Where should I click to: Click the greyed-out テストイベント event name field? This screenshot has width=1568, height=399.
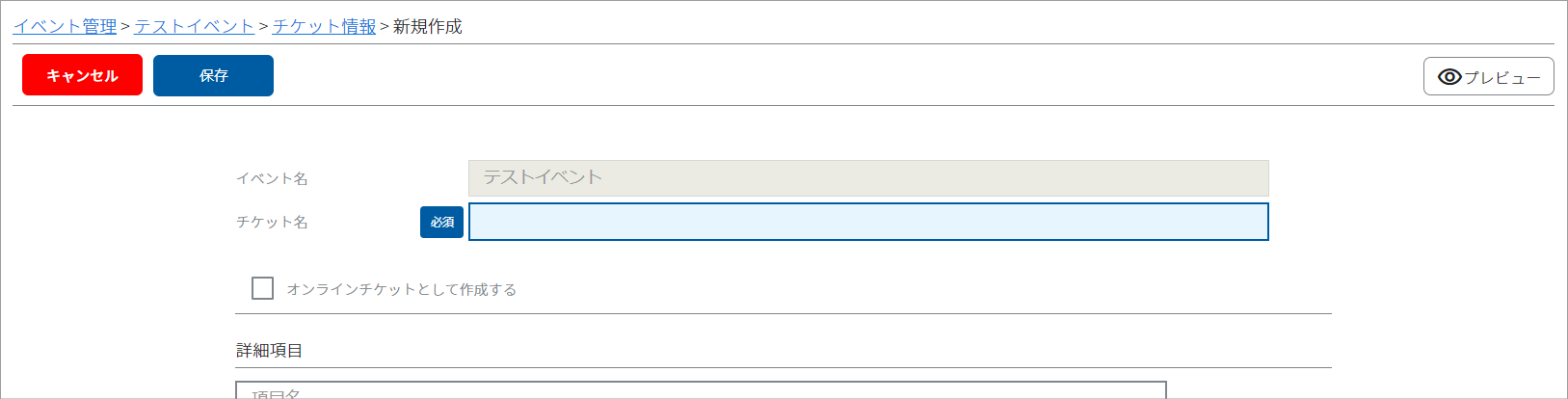click(868, 178)
